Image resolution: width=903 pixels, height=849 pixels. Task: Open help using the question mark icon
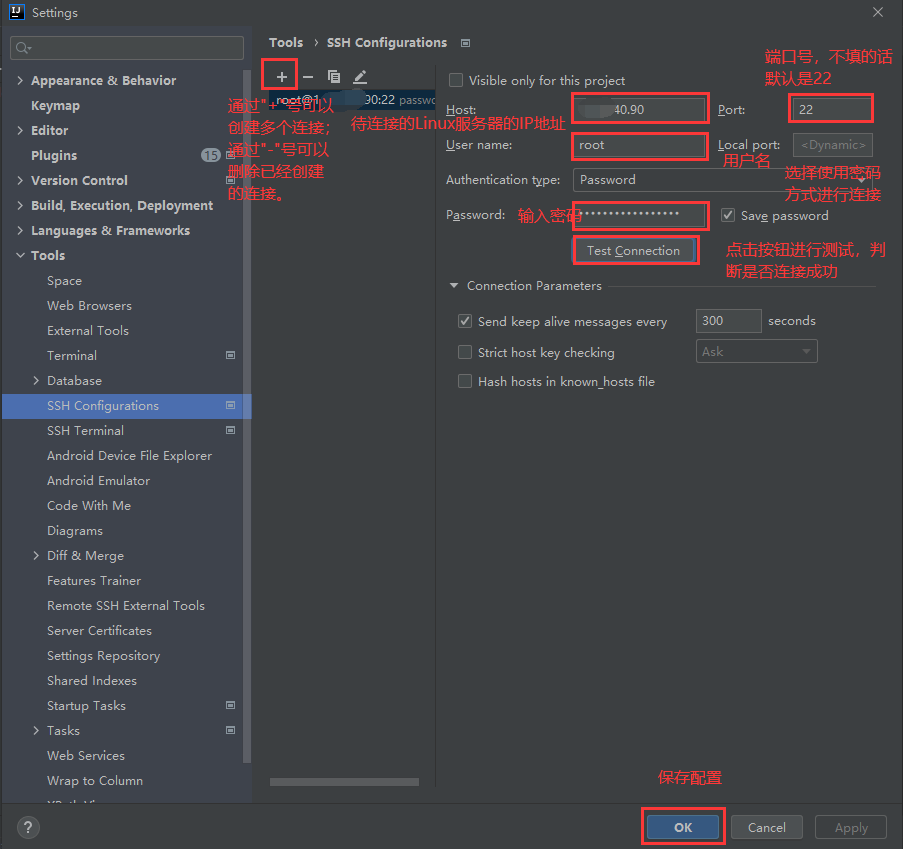27,827
